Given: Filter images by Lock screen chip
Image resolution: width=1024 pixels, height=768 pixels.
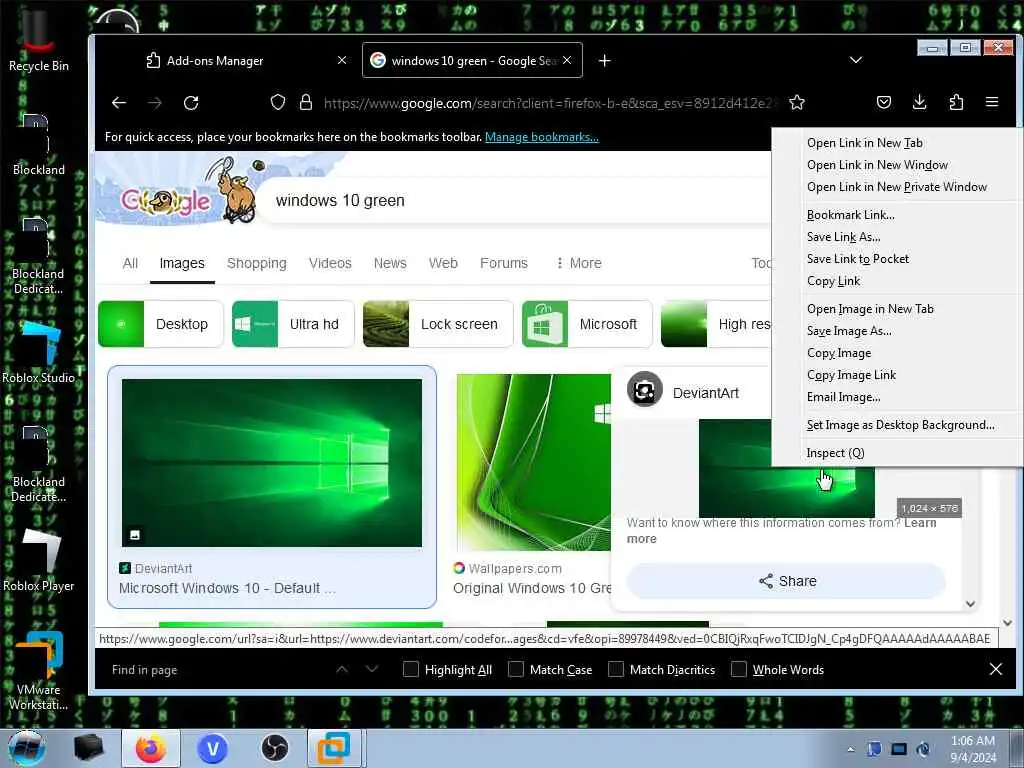Looking at the screenshot, I should tap(438, 324).
